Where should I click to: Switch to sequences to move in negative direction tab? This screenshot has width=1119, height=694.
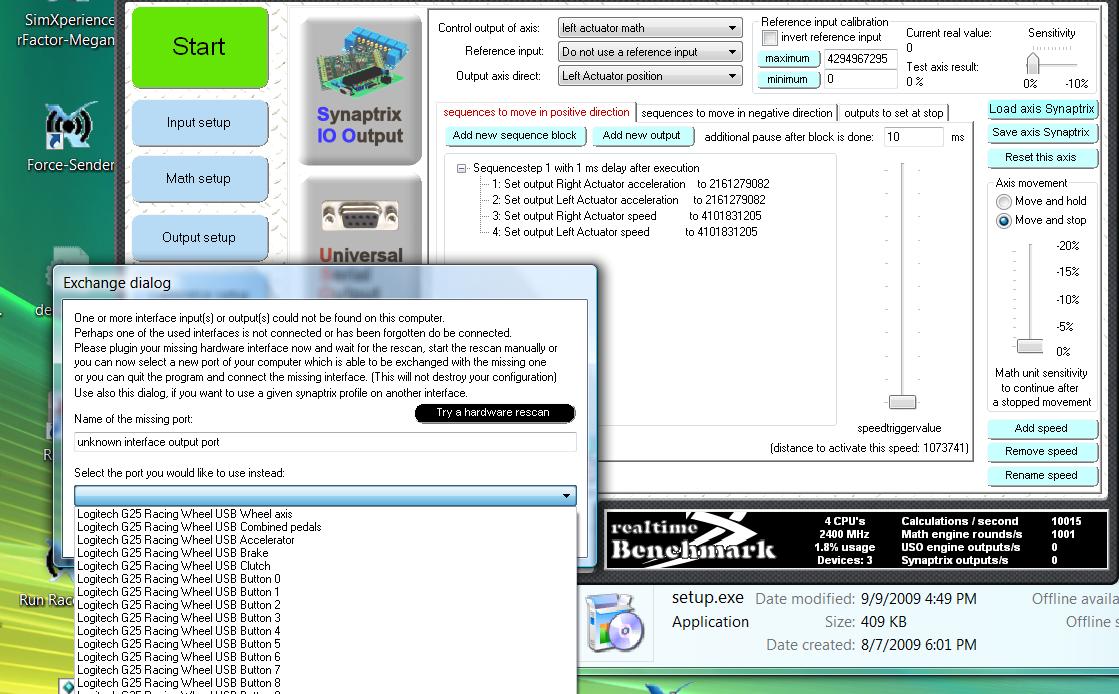pos(736,113)
